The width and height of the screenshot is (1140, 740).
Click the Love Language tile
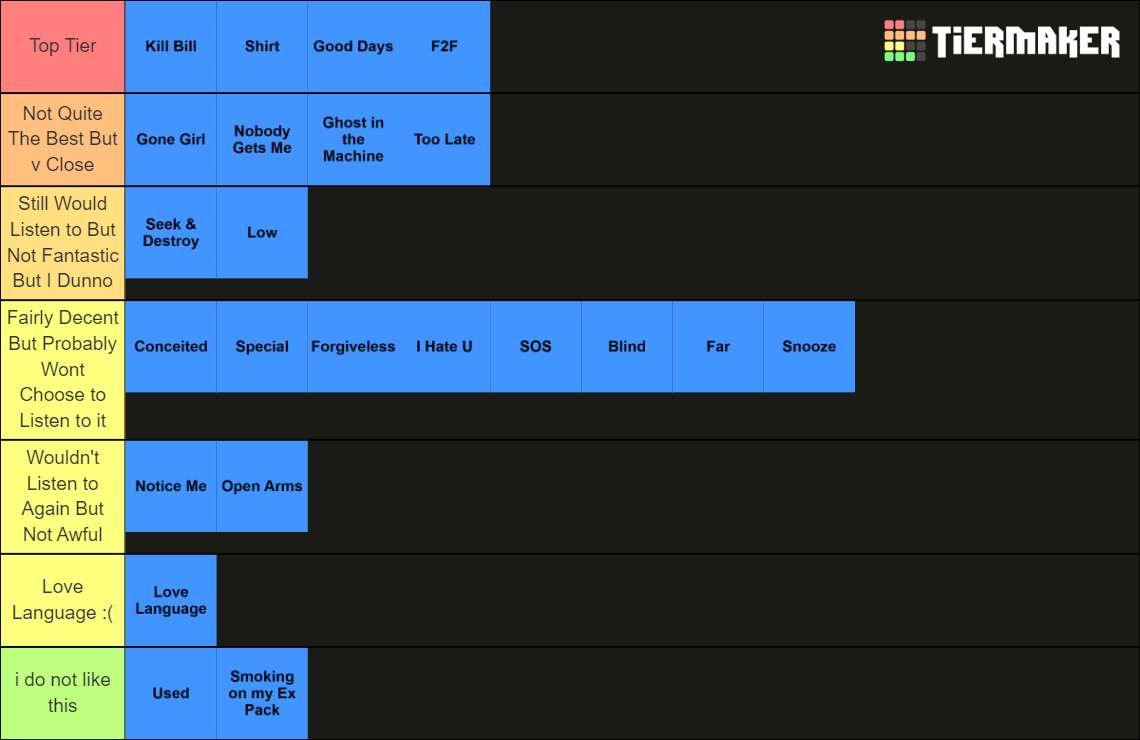(170, 599)
